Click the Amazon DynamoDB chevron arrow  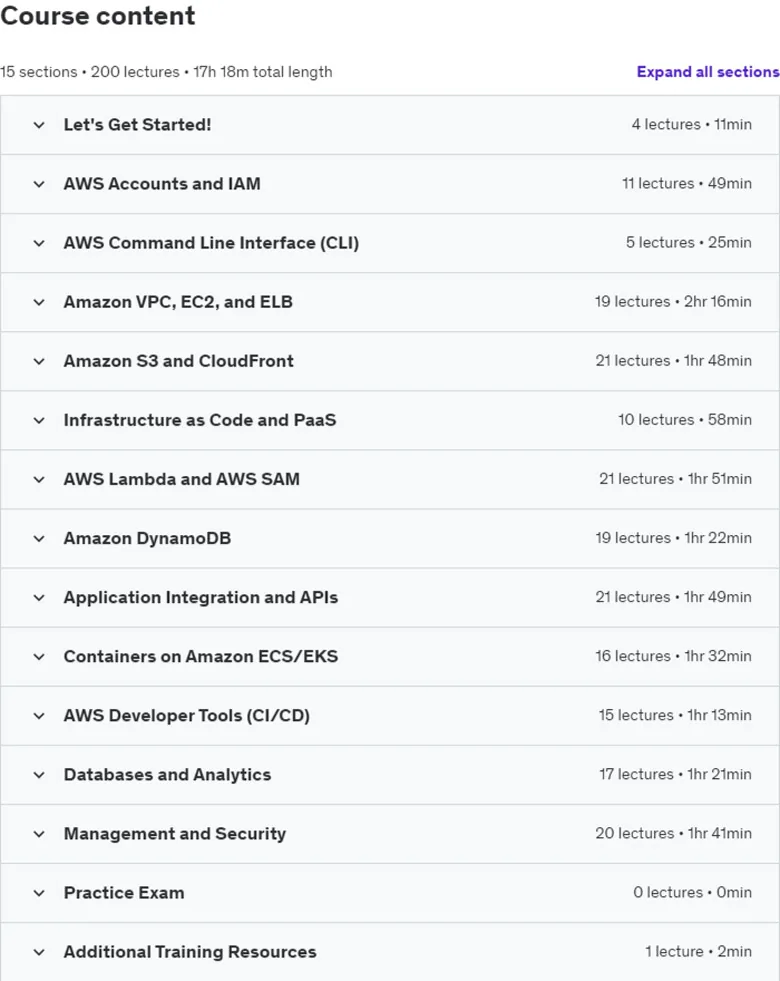39,539
